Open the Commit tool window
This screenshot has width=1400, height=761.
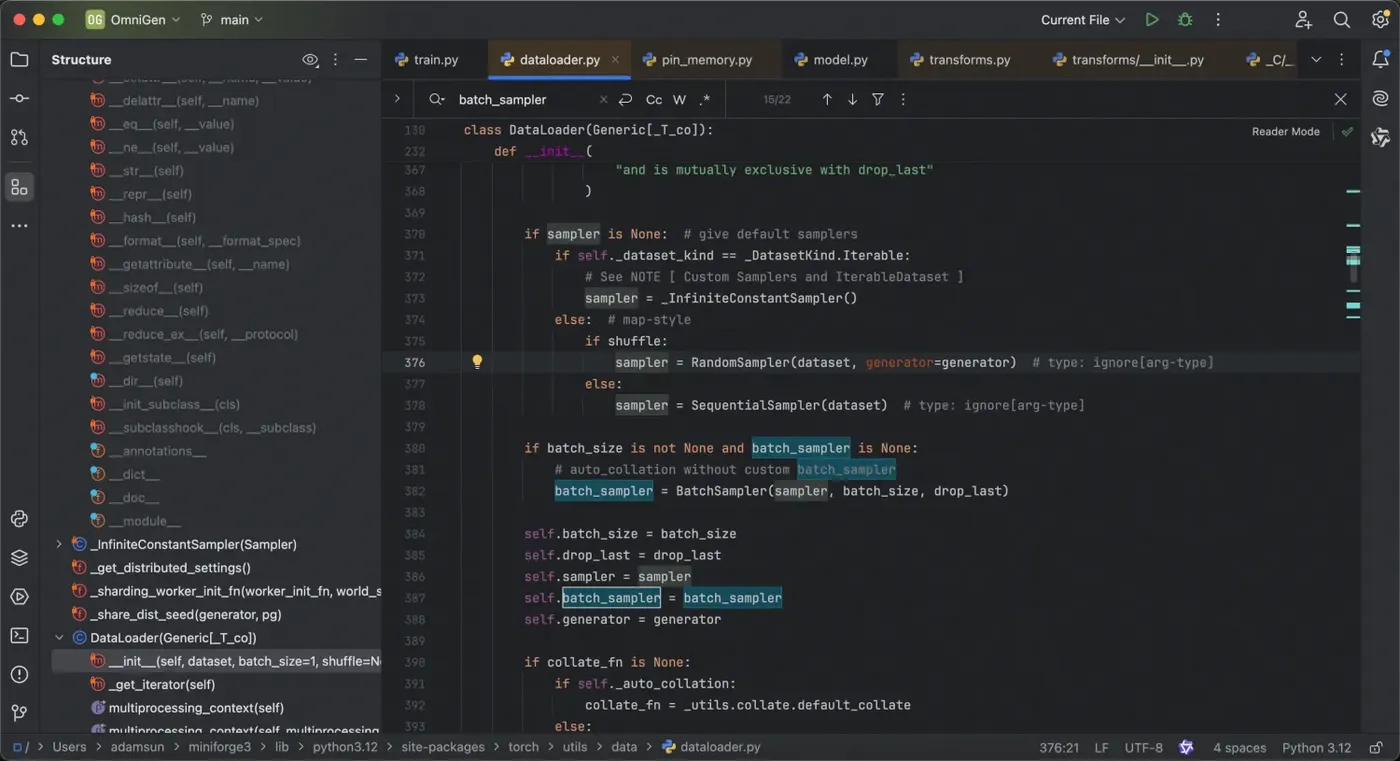pos(19,98)
